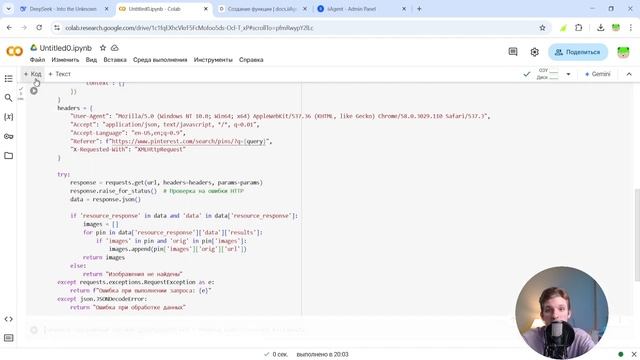Click the pinterest.com search URL in code
The height and width of the screenshot is (360, 640).
click(x=189, y=141)
